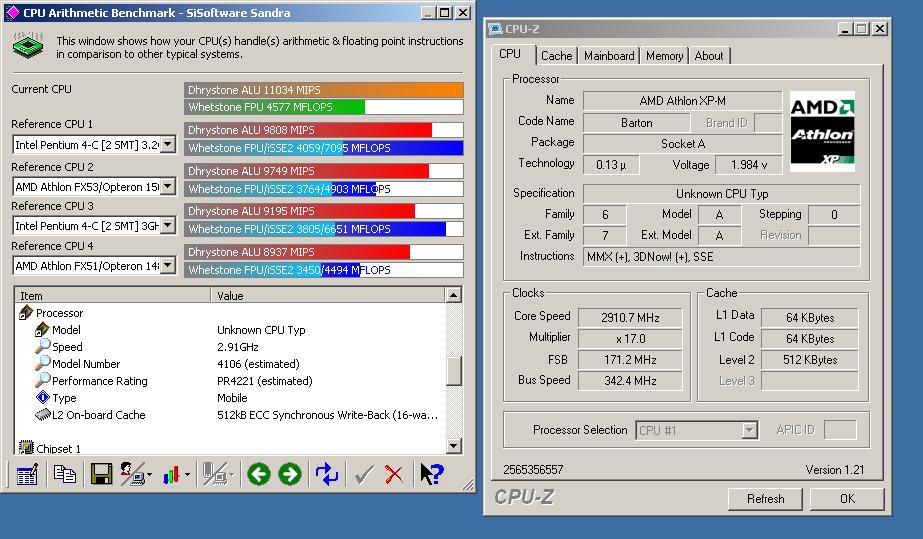This screenshot has width=923, height=539.
Task: Click the Chipset 1 item icon
Action: 26,448
